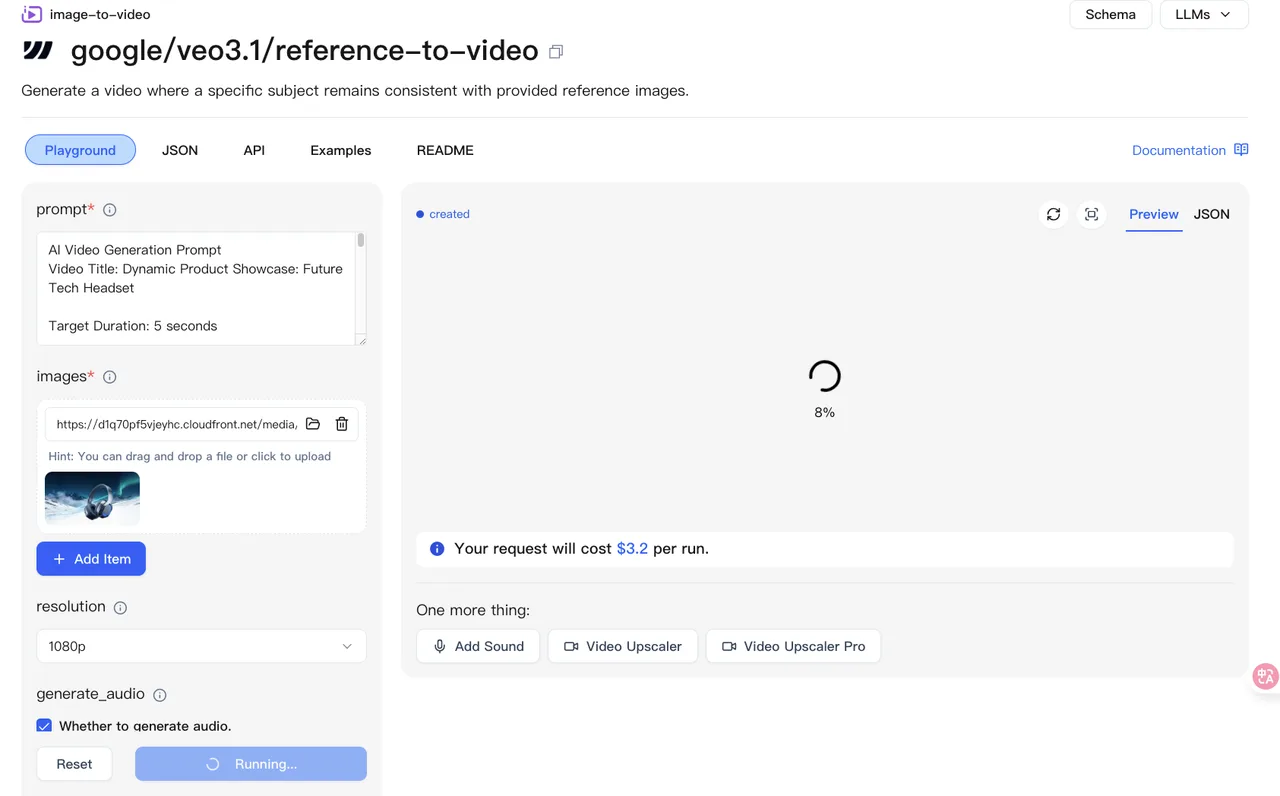Click the loading progress spinner
Image resolution: width=1280 pixels, height=796 pixels.
[824, 376]
